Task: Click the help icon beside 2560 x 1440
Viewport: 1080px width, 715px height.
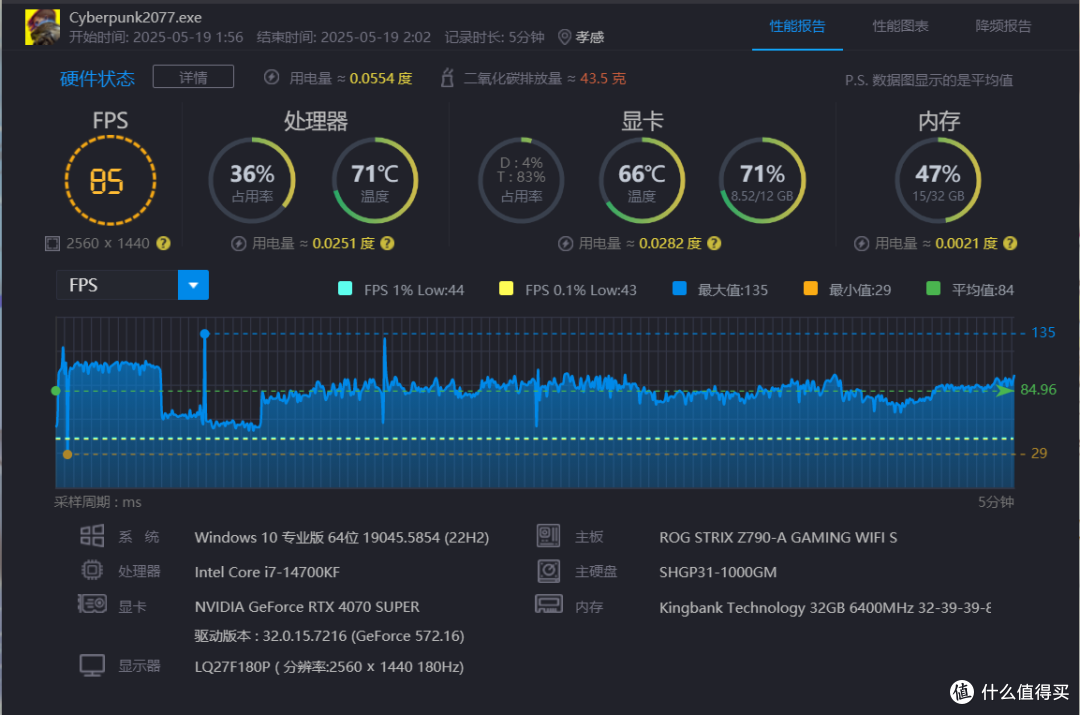Action: click(163, 243)
